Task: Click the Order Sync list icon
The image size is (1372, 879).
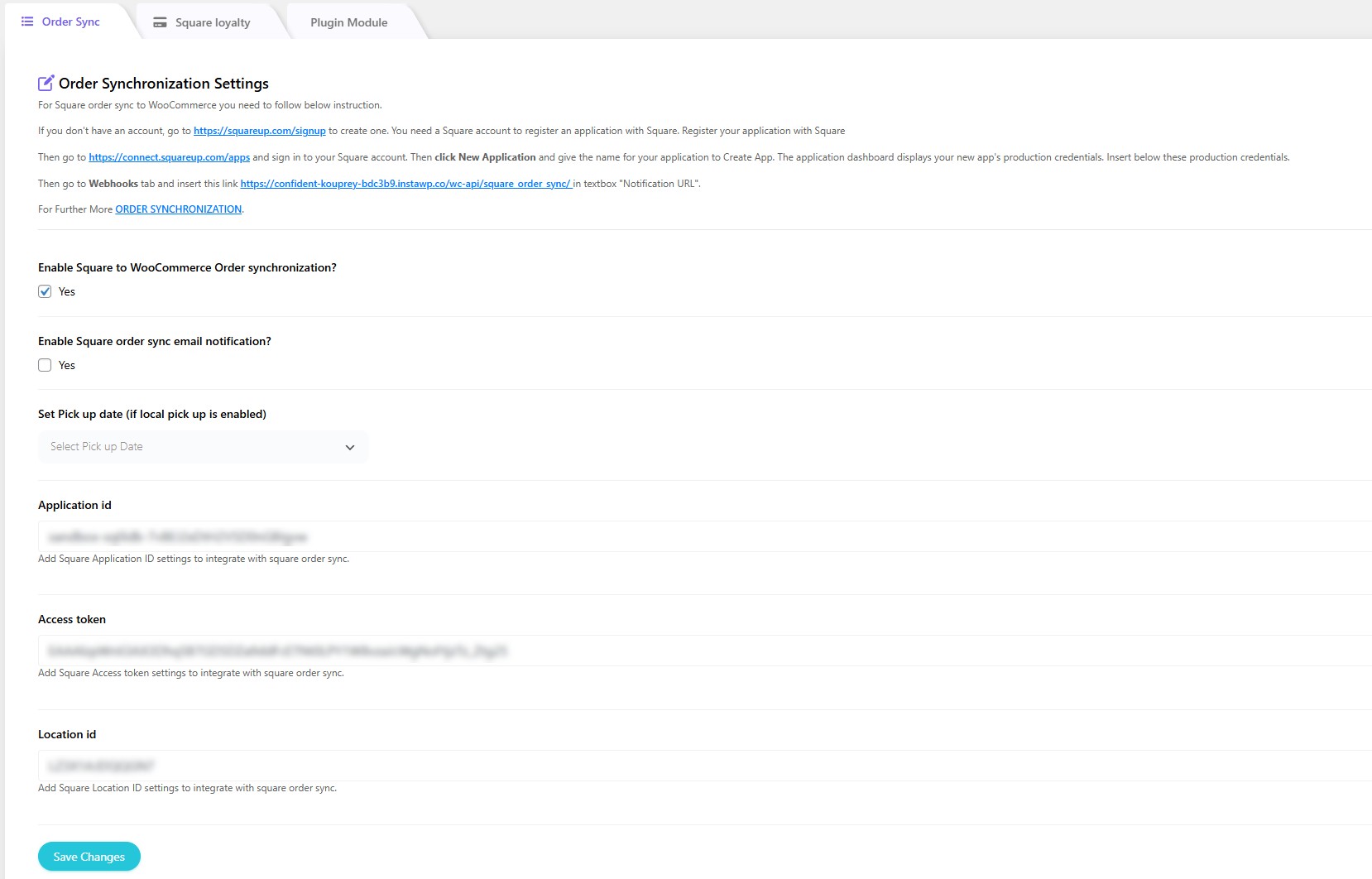Action: pos(27,22)
